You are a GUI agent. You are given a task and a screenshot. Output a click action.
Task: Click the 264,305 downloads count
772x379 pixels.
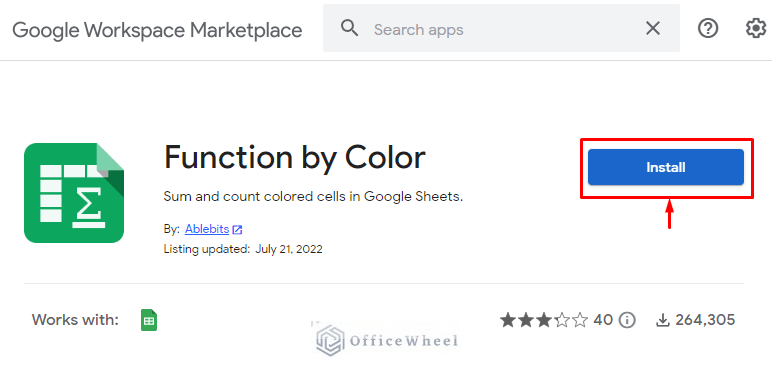[x=705, y=320]
